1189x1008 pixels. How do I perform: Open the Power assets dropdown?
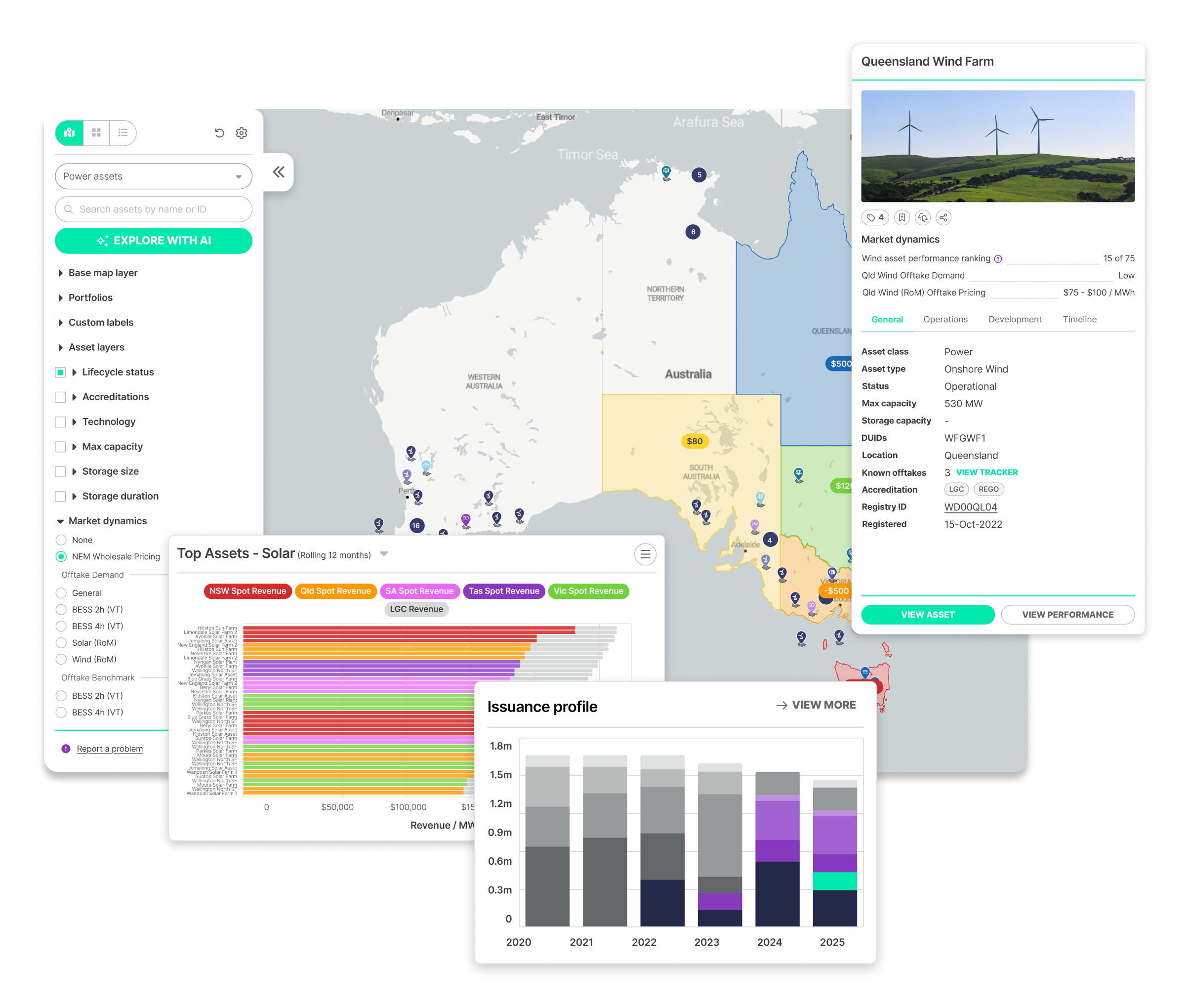[153, 176]
